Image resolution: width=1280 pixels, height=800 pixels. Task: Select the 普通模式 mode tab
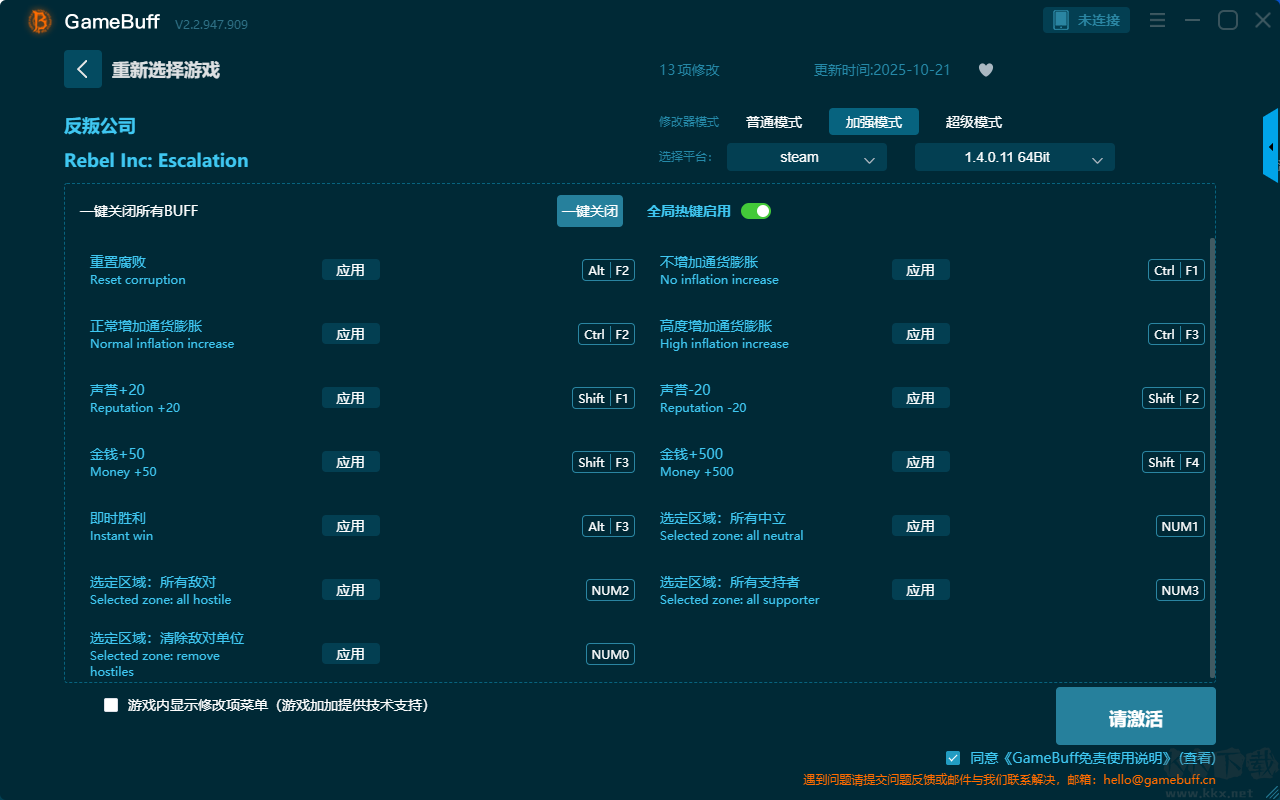tap(773, 122)
